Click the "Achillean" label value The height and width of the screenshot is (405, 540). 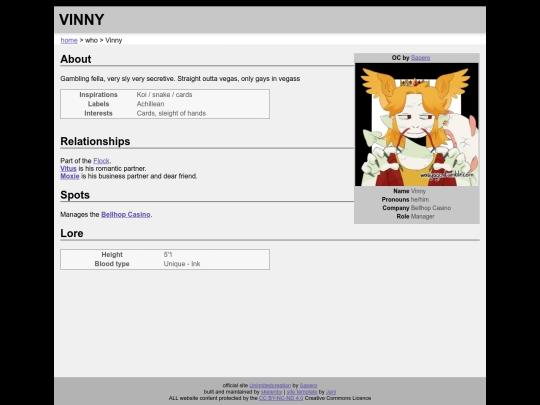(150, 104)
